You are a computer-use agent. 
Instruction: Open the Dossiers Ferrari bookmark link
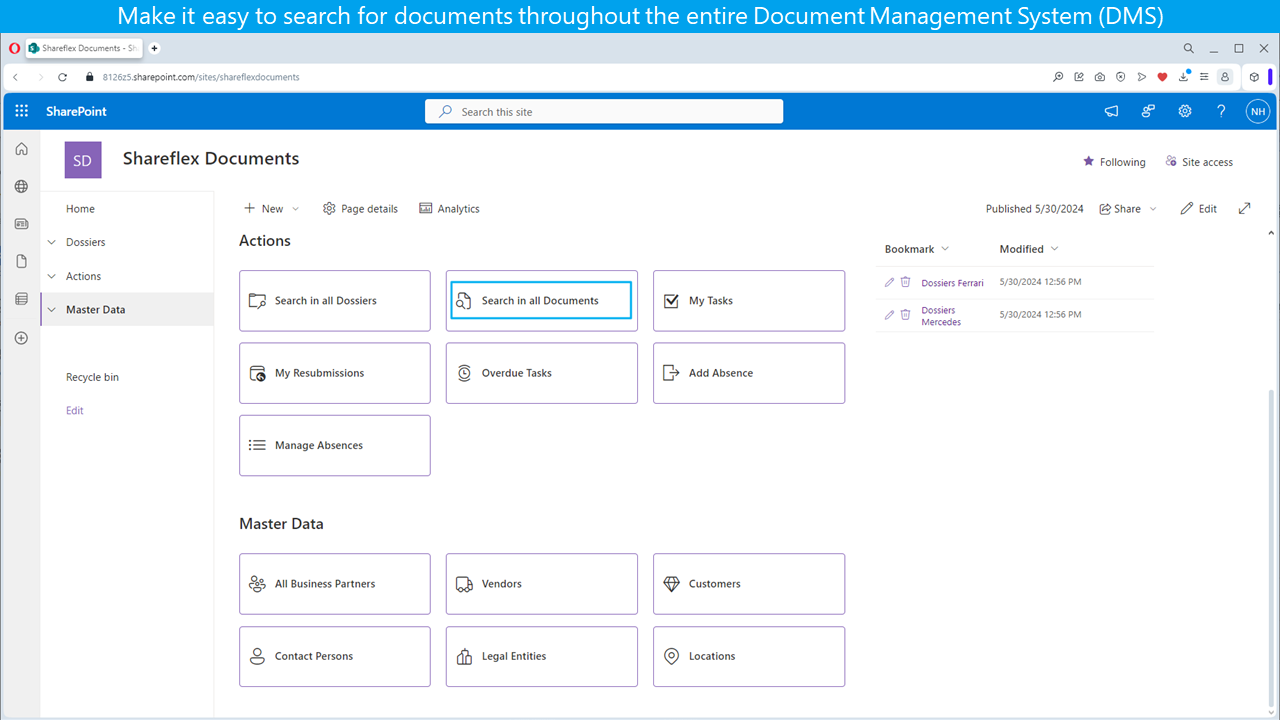click(x=952, y=283)
